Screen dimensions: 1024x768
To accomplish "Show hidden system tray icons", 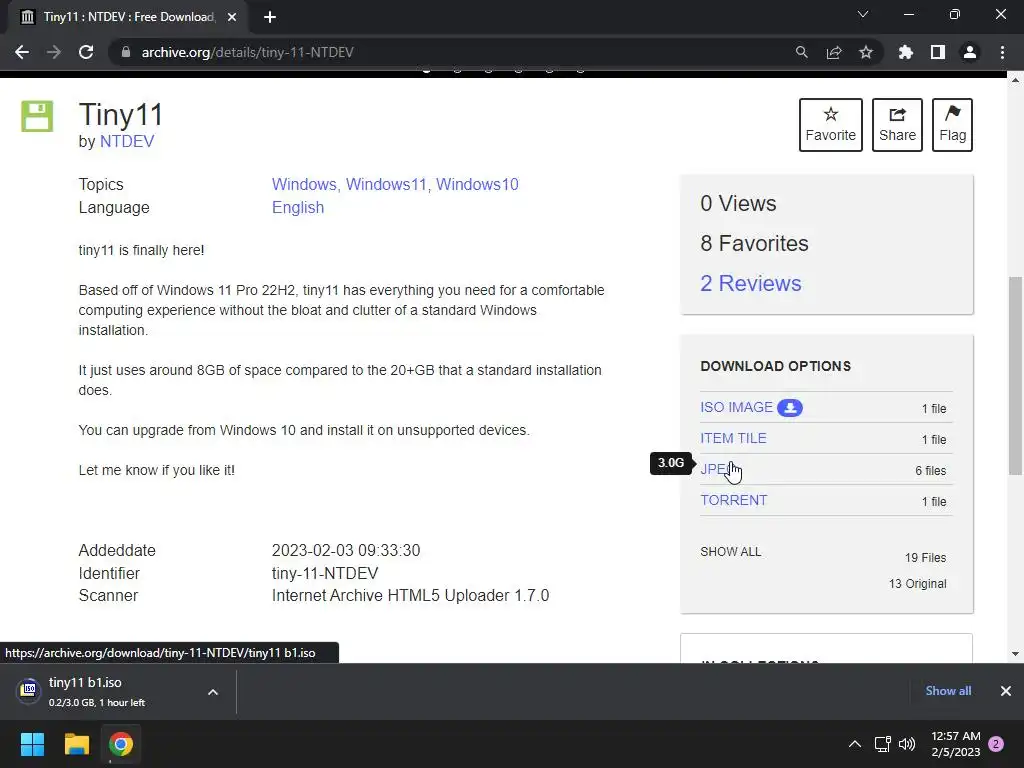I will [854, 744].
